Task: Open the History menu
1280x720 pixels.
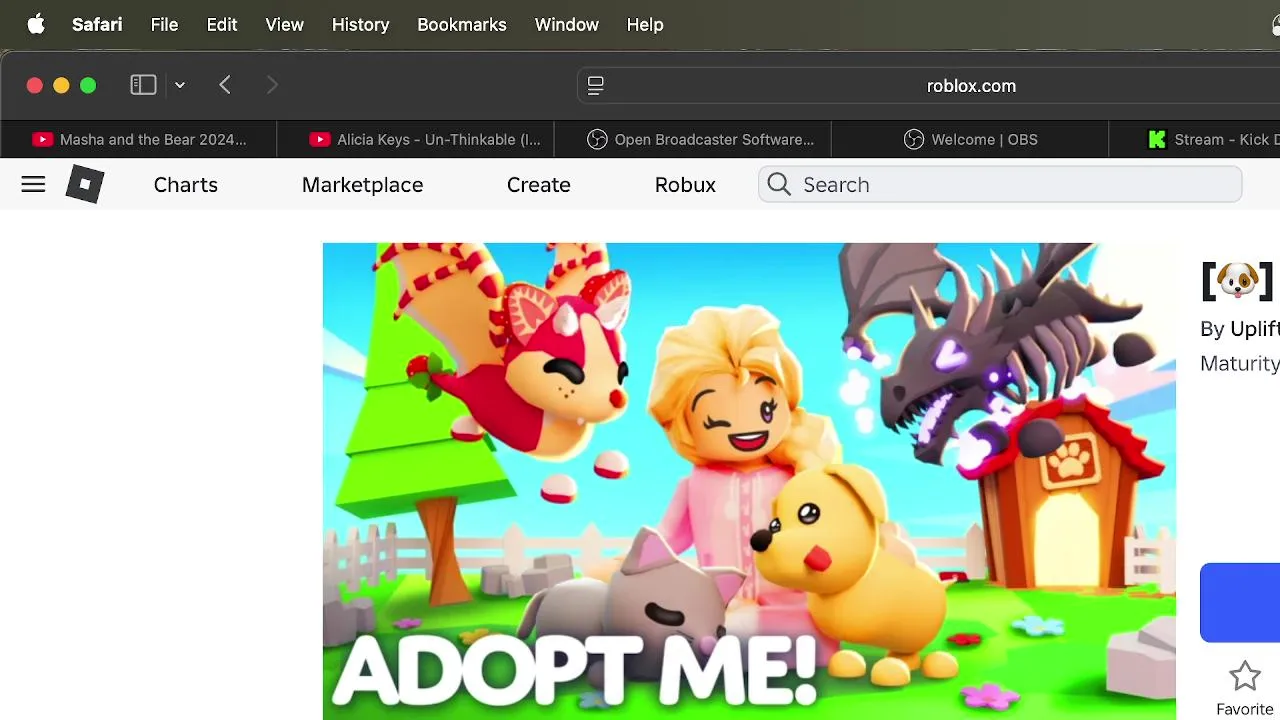Action: [x=360, y=25]
